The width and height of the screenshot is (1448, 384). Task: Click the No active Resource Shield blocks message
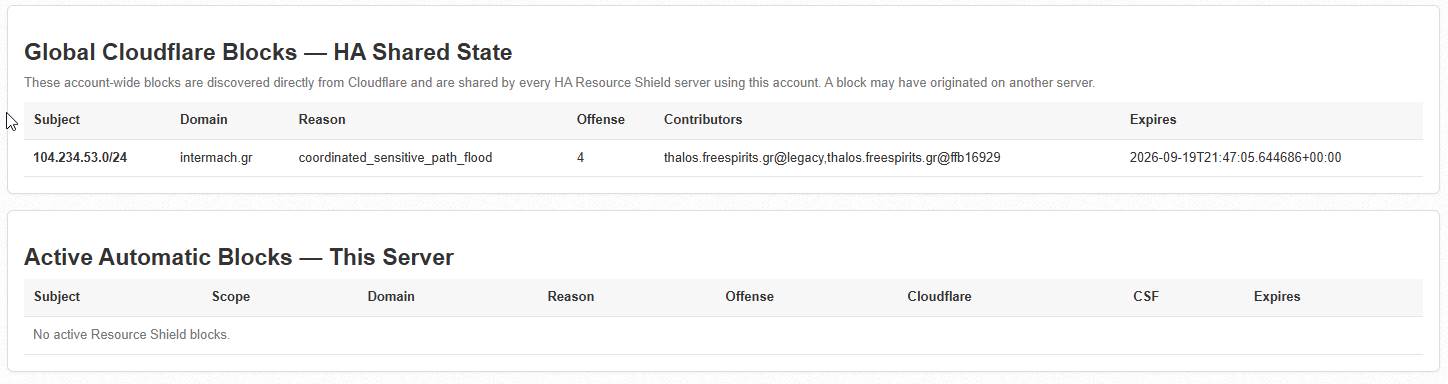tap(132, 335)
